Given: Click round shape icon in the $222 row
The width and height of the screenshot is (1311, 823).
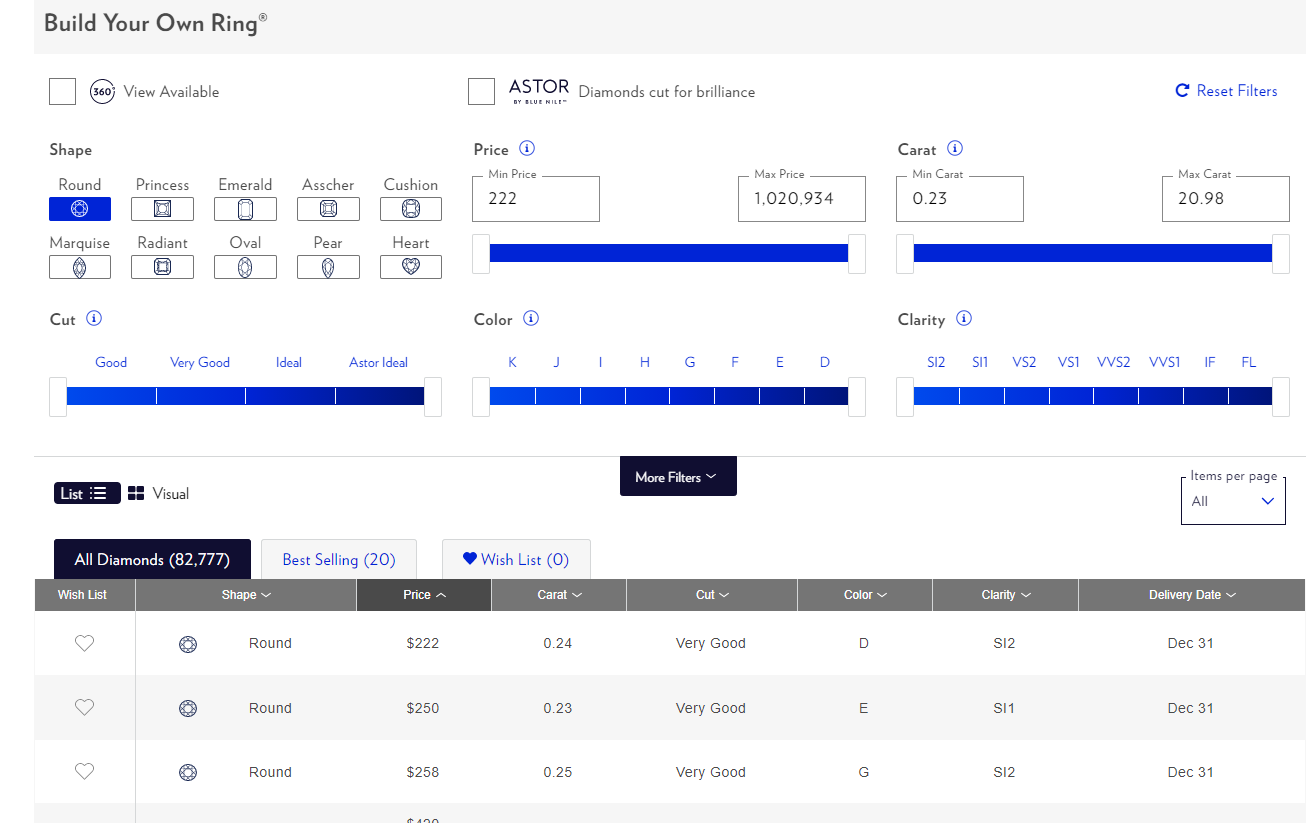Looking at the screenshot, I should click(x=187, y=644).
